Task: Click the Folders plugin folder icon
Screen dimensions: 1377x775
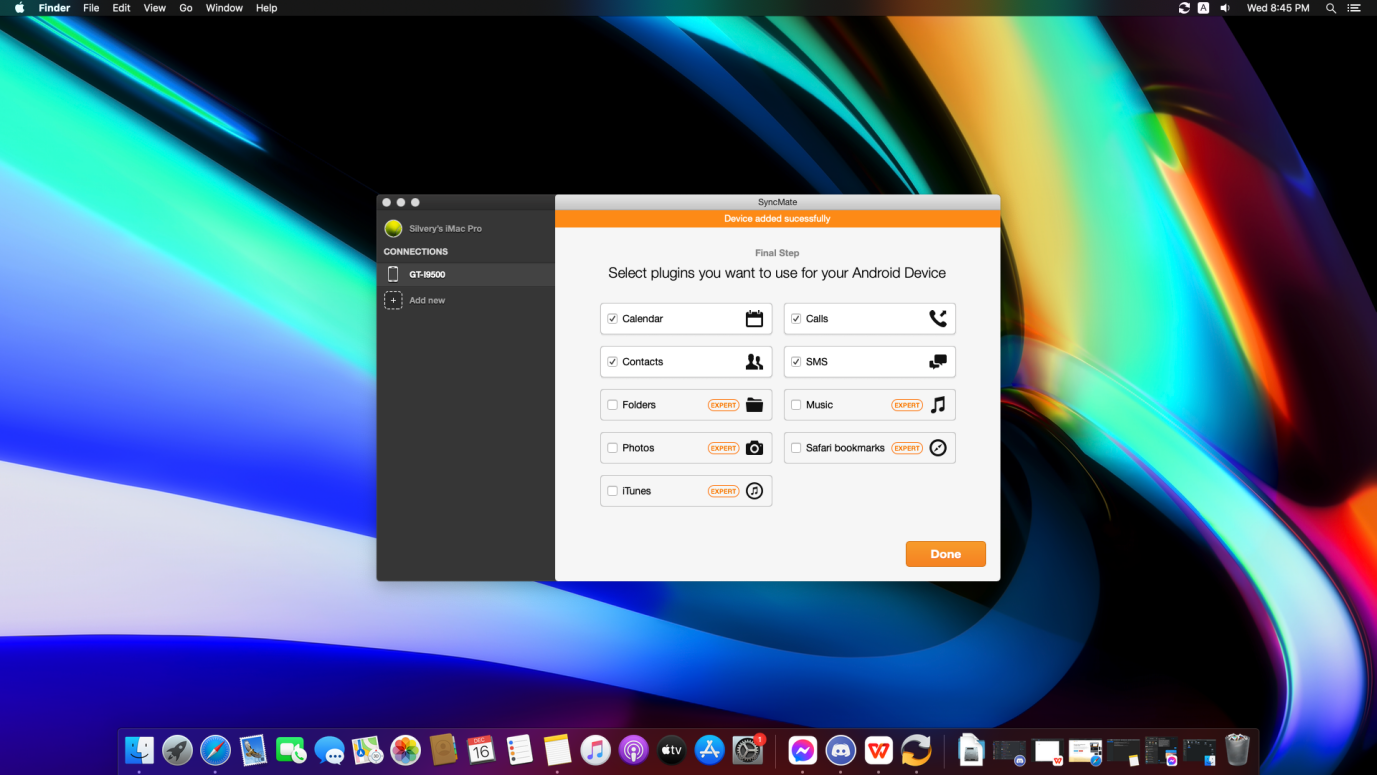Action: pos(754,405)
